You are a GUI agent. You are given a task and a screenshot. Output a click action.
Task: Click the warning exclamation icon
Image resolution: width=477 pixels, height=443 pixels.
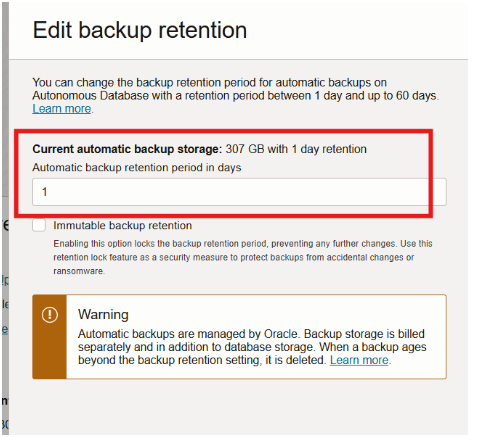(x=50, y=314)
